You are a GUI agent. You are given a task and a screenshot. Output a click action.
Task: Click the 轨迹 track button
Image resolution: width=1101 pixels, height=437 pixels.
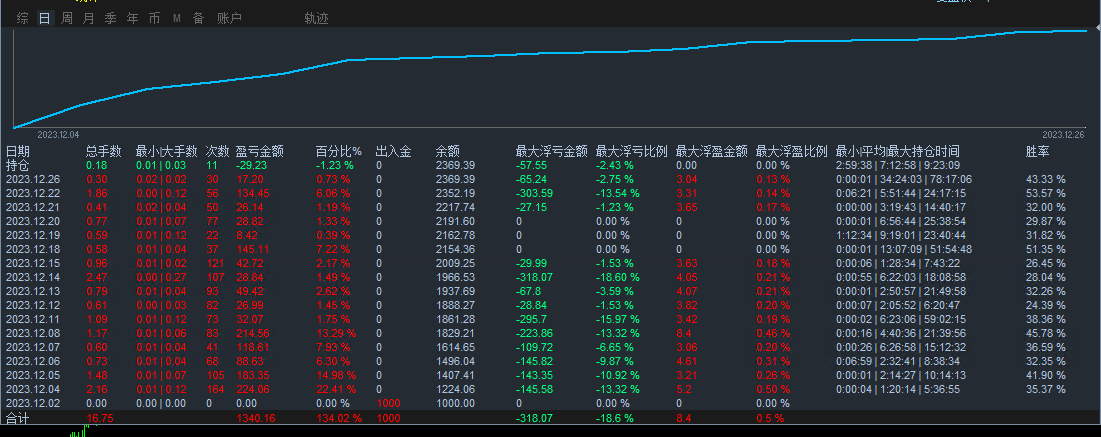tap(316, 18)
